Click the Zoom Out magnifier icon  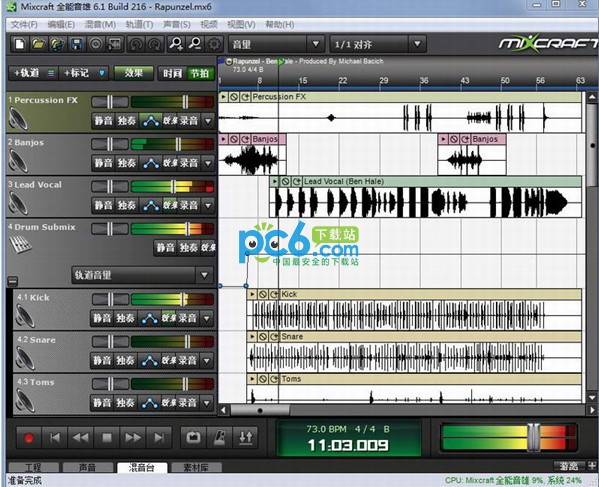(x=196, y=44)
